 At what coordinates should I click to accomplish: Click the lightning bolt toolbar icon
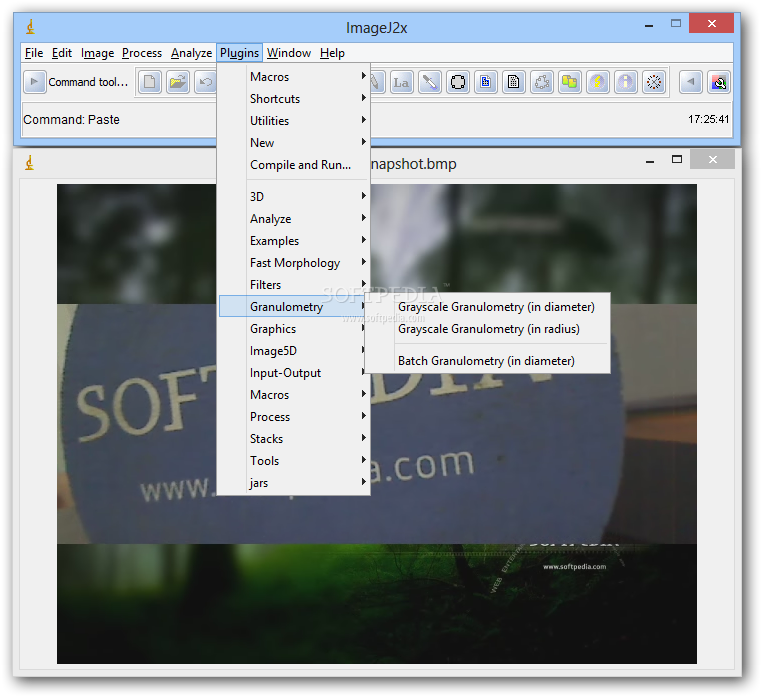tap(598, 82)
